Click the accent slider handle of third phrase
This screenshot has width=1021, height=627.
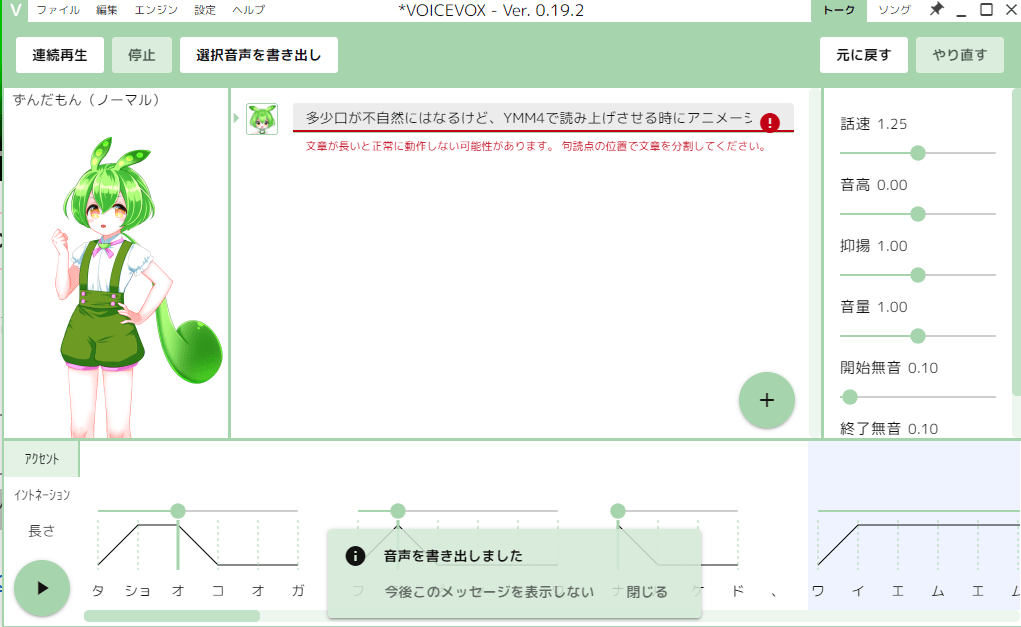click(618, 511)
